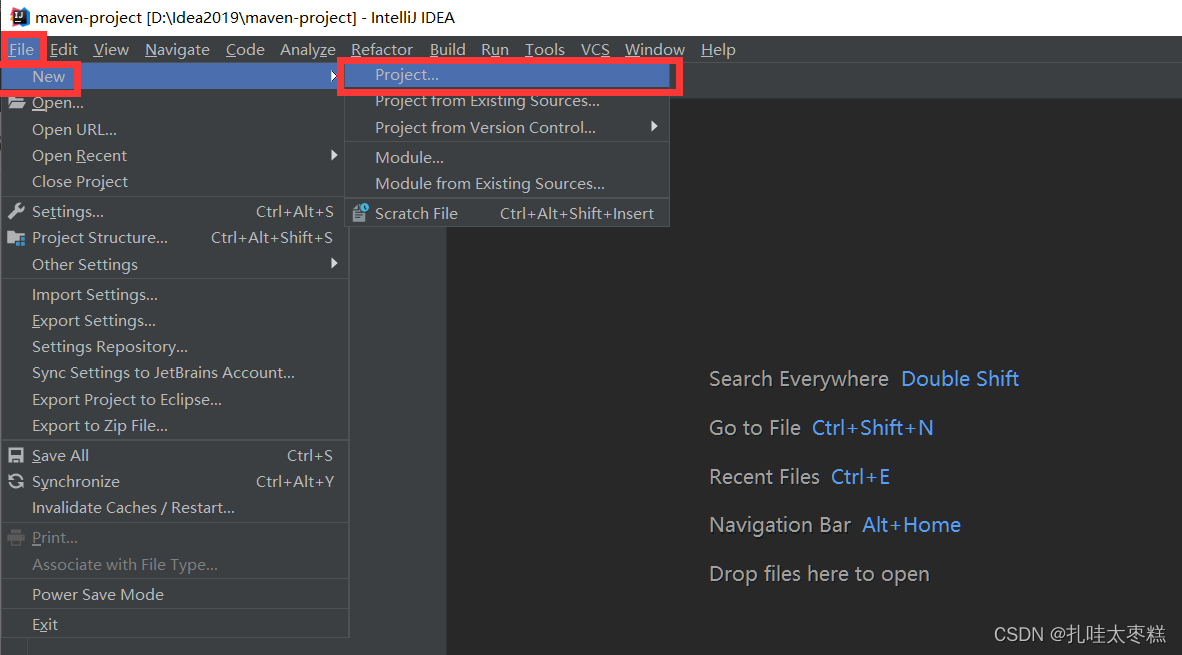The width and height of the screenshot is (1182, 655).
Task: Open the View menu
Action: coord(111,50)
